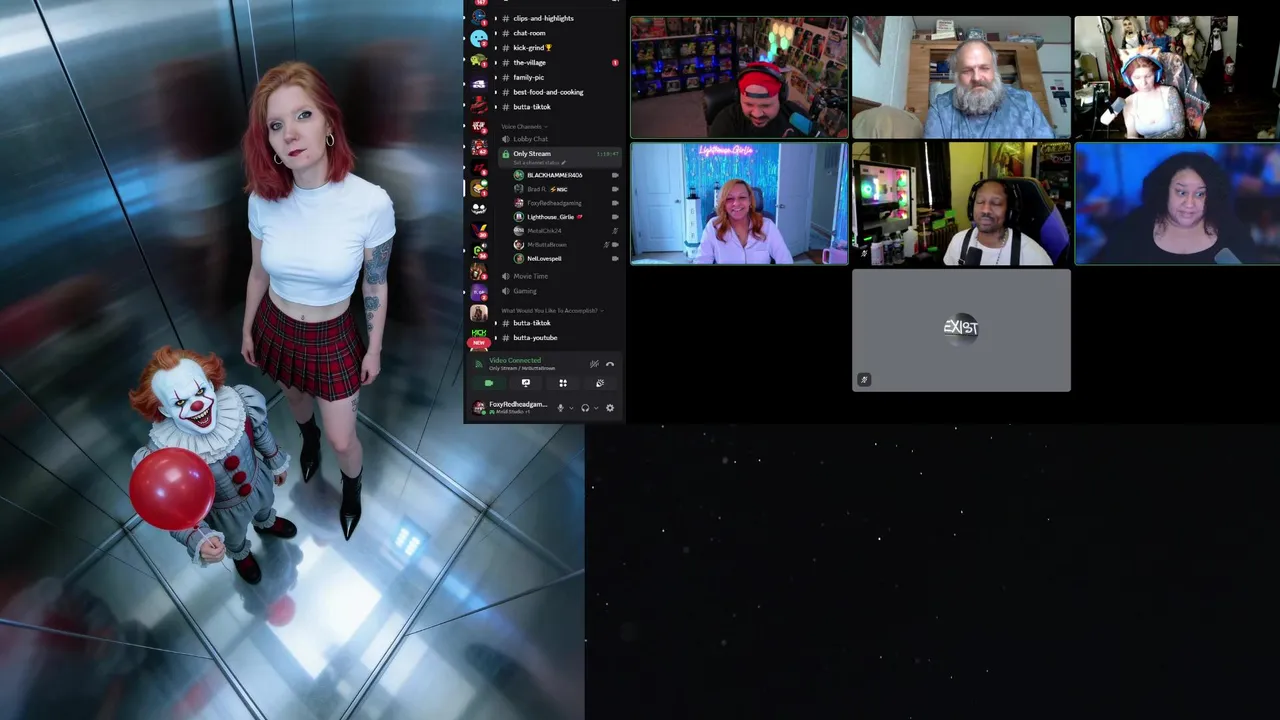Click muted mic icon beside MetalChik24
Screen dimensions: 1280x720
pyautogui.click(x=614, y=231)
